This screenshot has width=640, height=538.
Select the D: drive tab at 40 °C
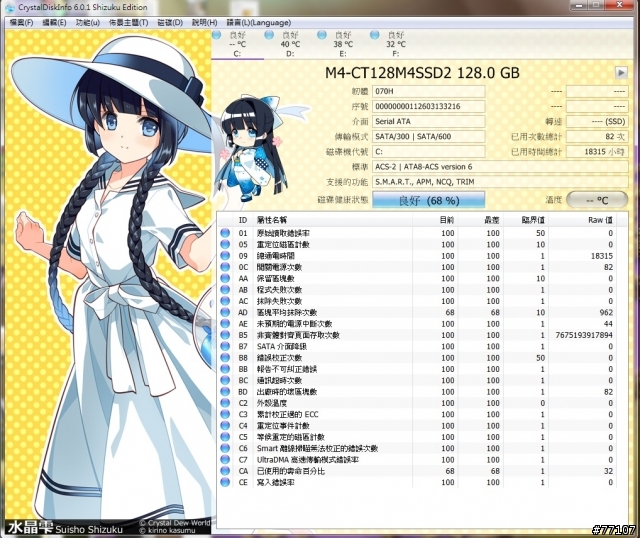point(290,44)
